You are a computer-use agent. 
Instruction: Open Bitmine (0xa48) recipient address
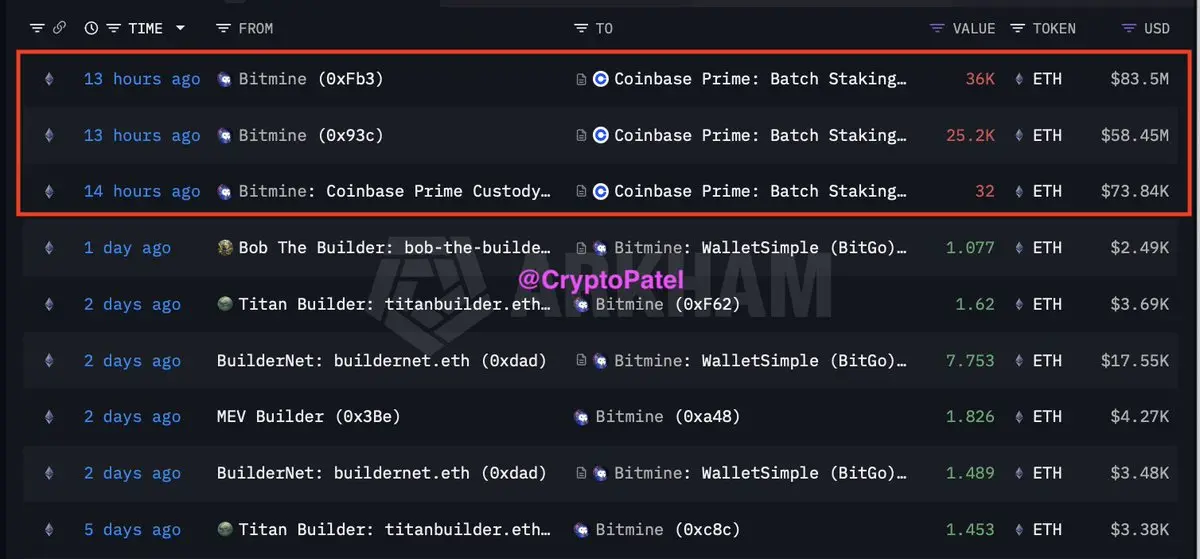tap(667, 417)
